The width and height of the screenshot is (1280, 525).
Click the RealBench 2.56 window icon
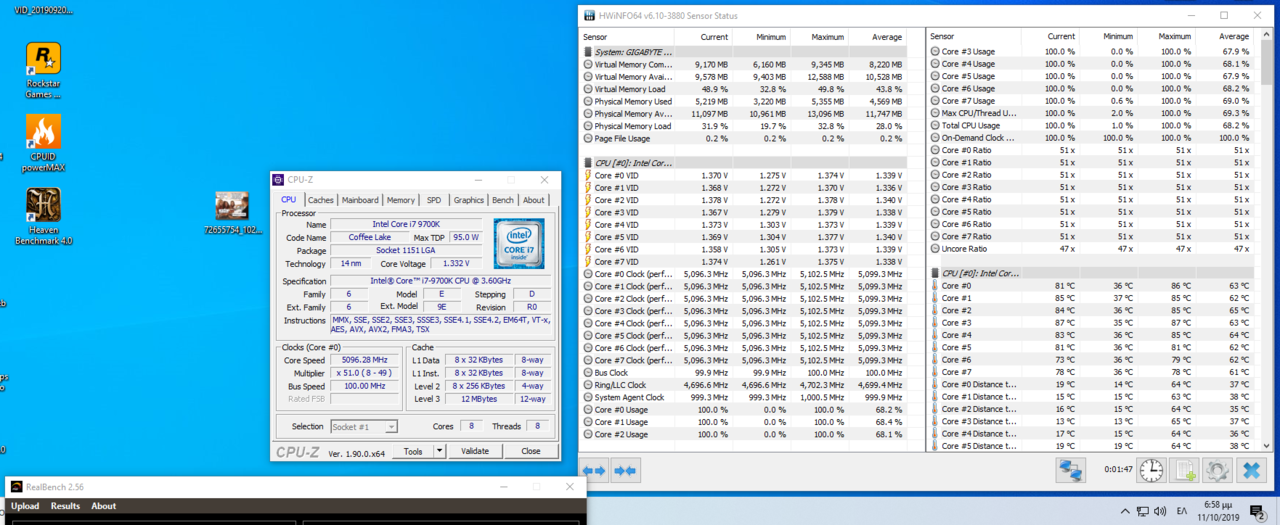click(16, 487)
